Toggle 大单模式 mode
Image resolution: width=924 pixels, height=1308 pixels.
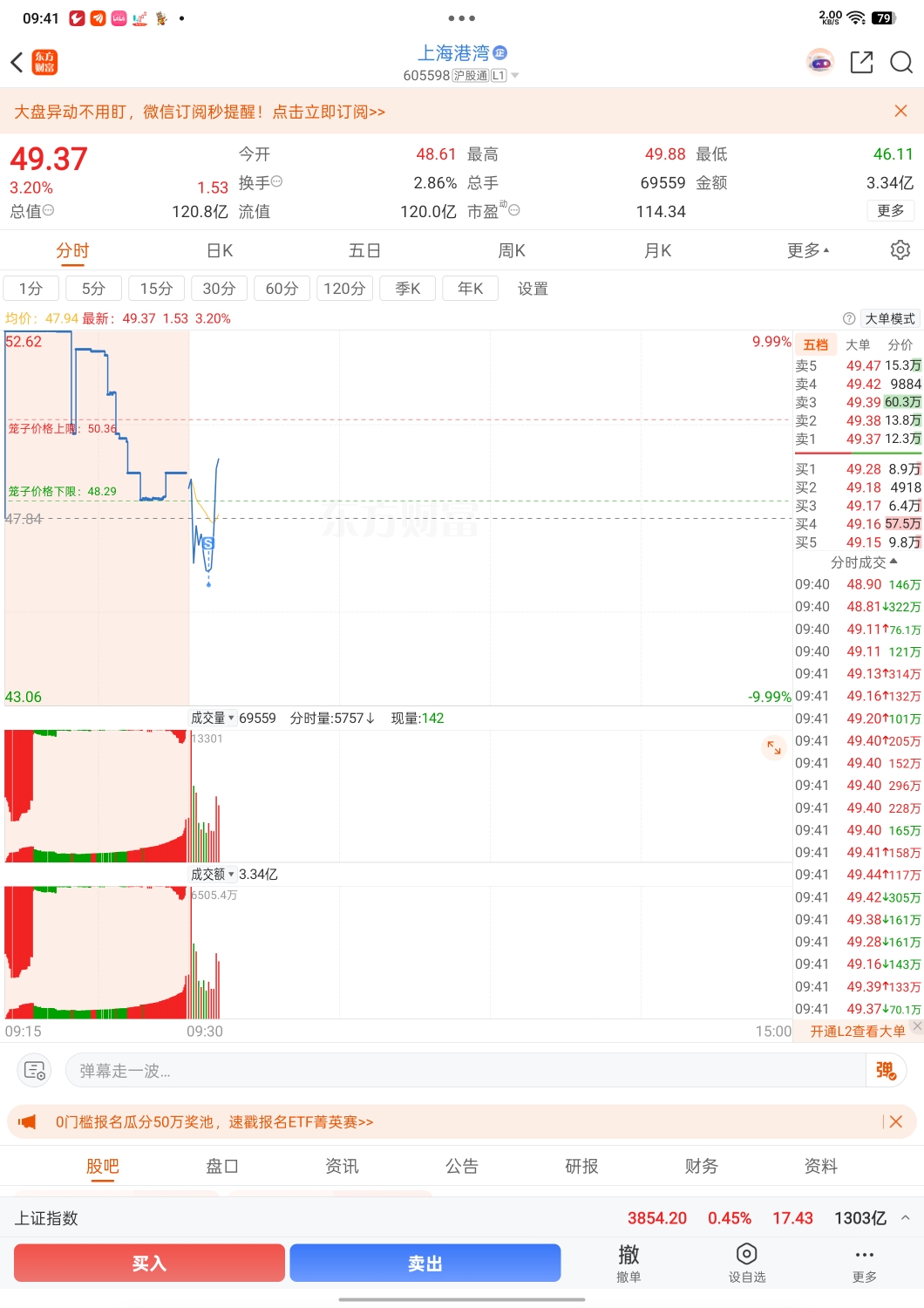(890, 318)
